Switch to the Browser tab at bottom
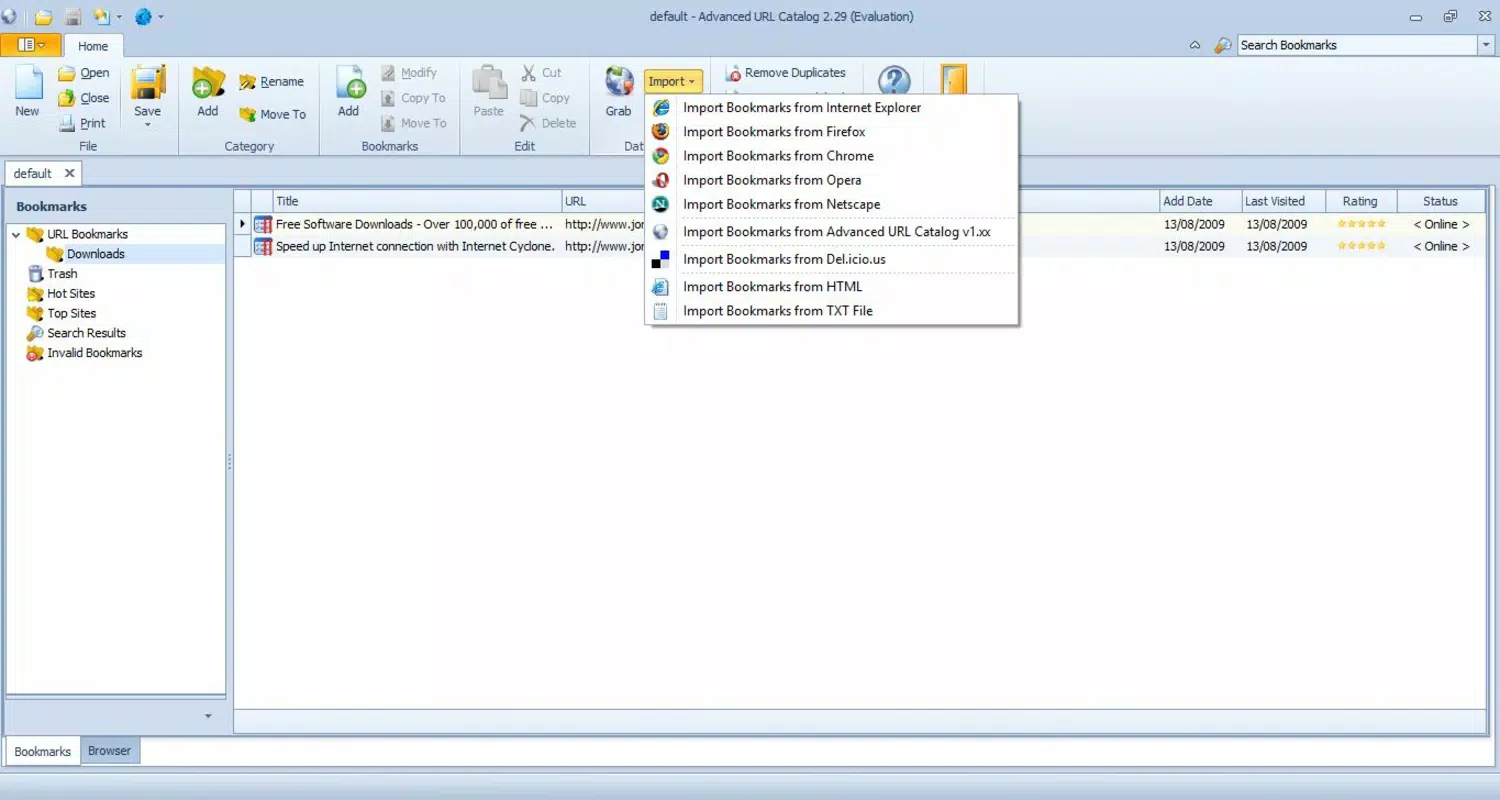This screenshot has height=800, width=1500. [x=110, y=751]
